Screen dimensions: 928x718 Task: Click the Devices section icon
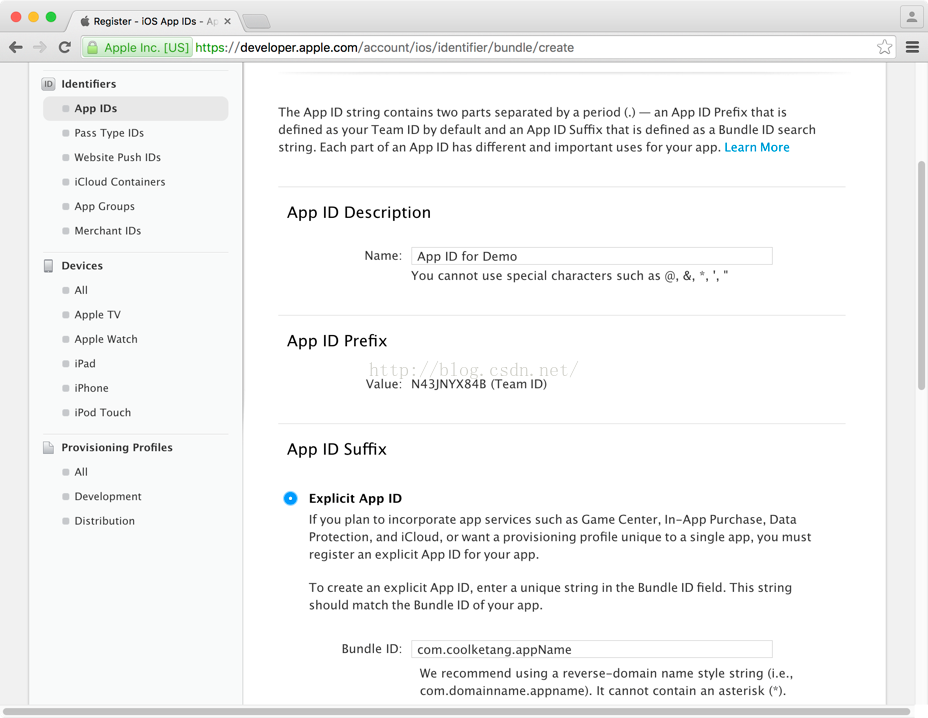pos(48,266)
